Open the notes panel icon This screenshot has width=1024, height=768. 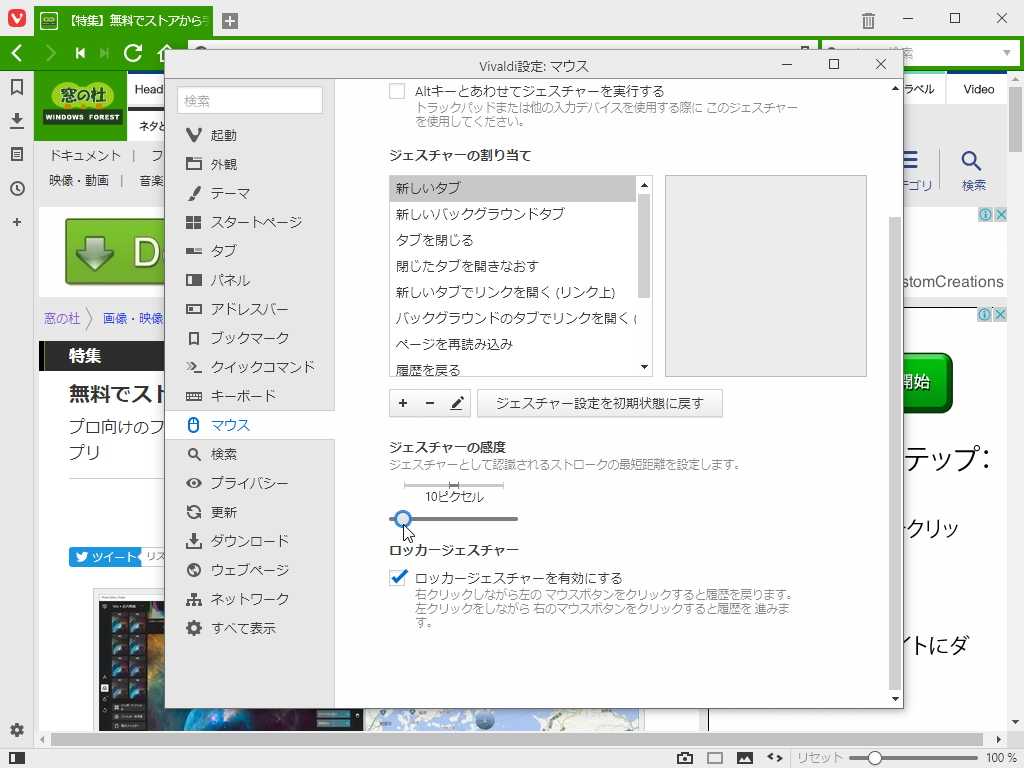point(17,154)
